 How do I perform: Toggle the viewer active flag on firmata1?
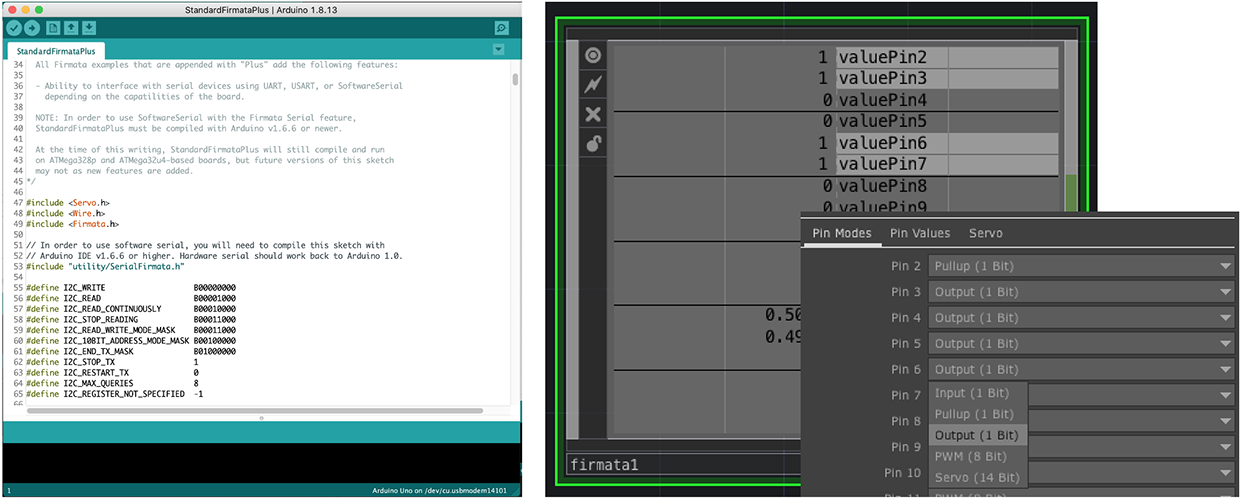[592, 56]
